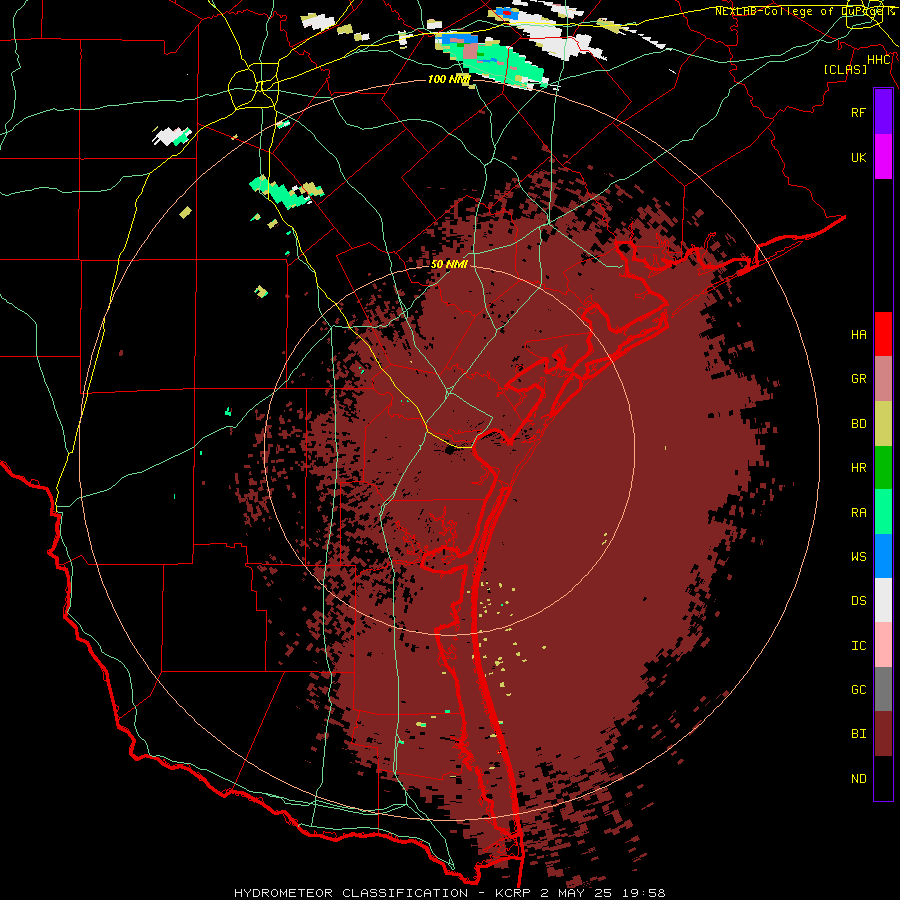The image size is (900, 900).
Task: Select the BD yellow legend color block
Action: [x=883, y=424]
